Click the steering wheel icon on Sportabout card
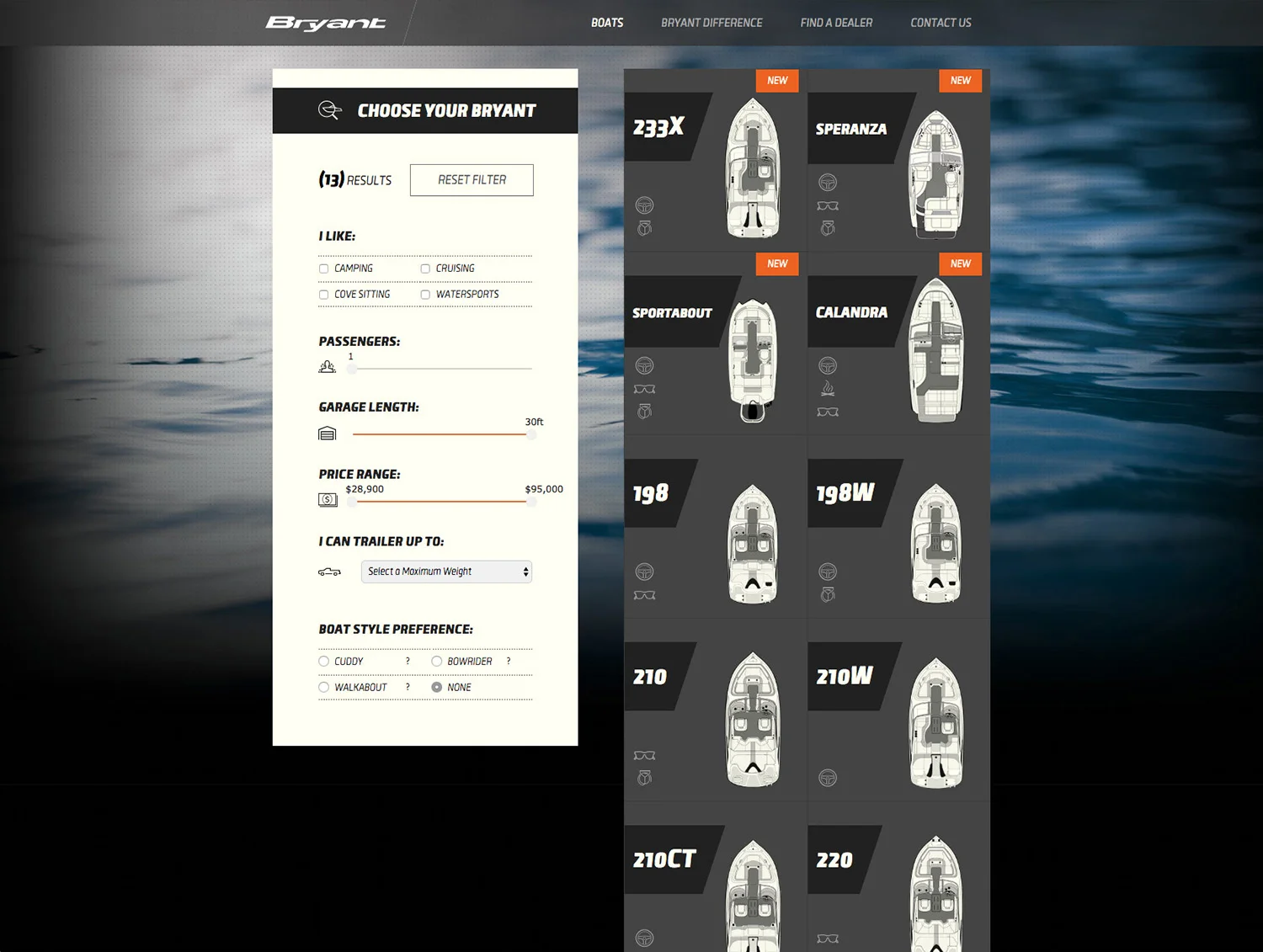1263x952 pixels. coord(644,365)
